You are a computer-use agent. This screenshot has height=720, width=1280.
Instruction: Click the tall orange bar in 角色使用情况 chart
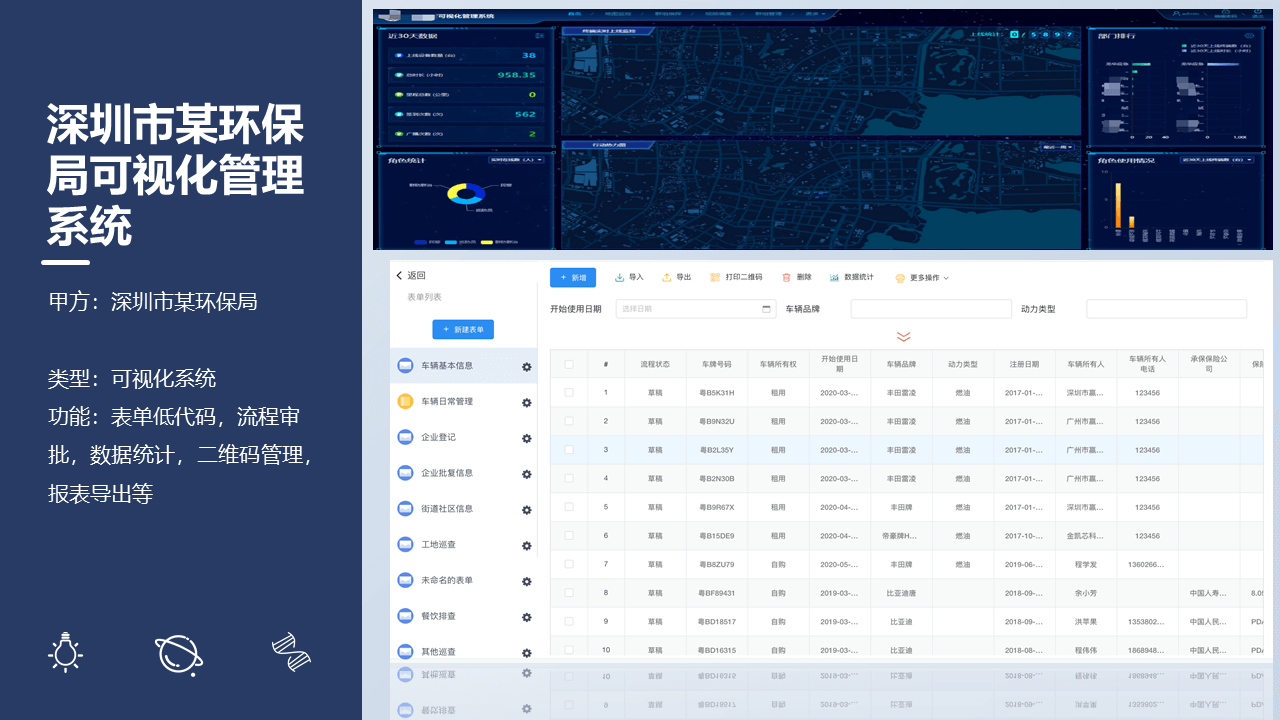coord(1118,205)
